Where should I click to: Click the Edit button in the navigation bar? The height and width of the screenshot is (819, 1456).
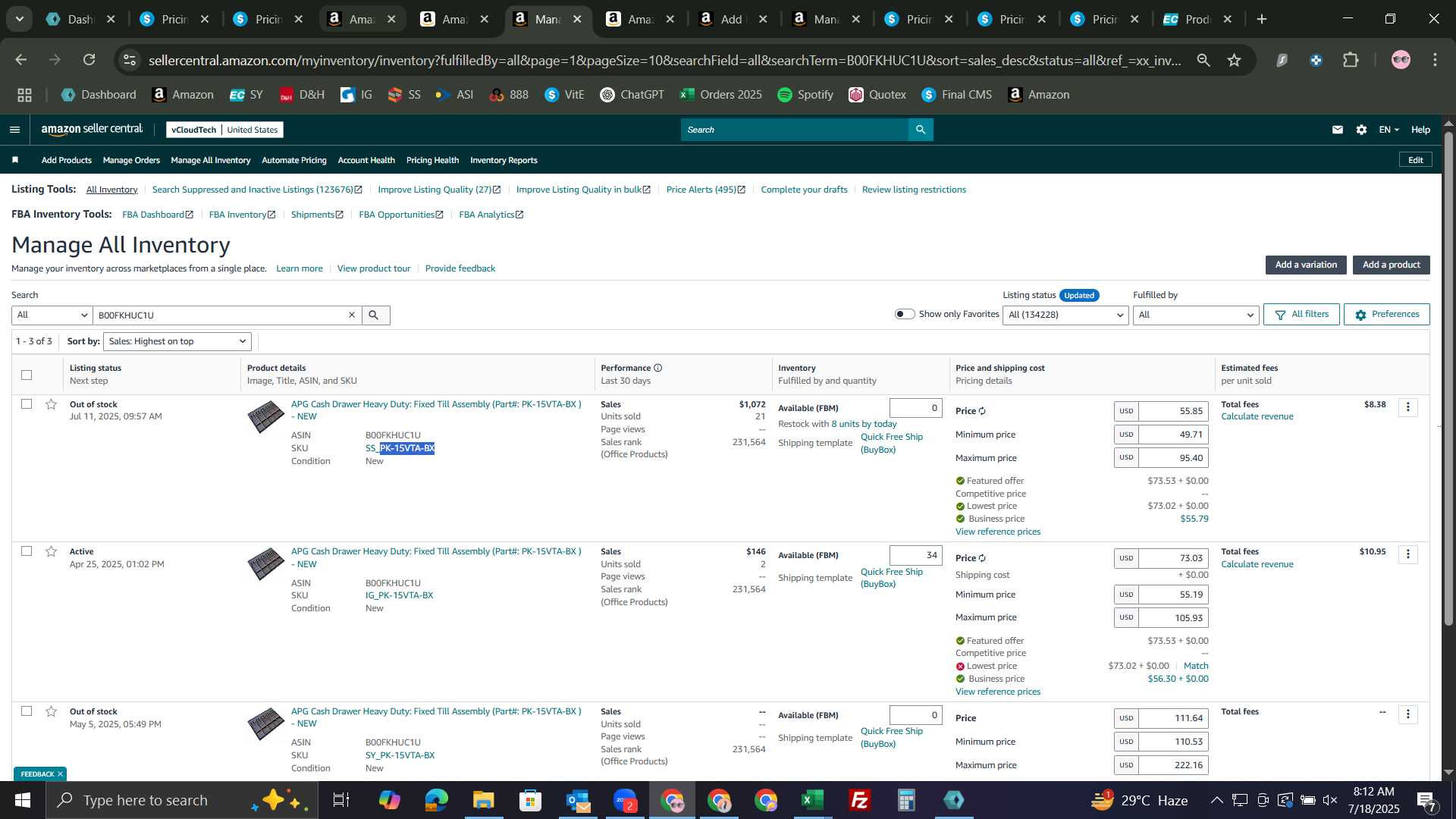(1415, 160)
